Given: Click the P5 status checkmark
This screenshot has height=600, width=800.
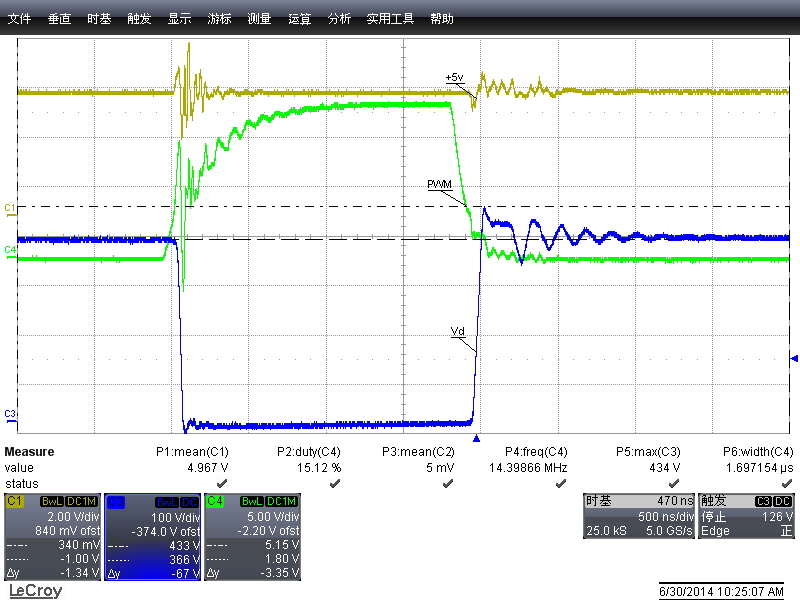Looking at the screenshot, I should point(674,483).
